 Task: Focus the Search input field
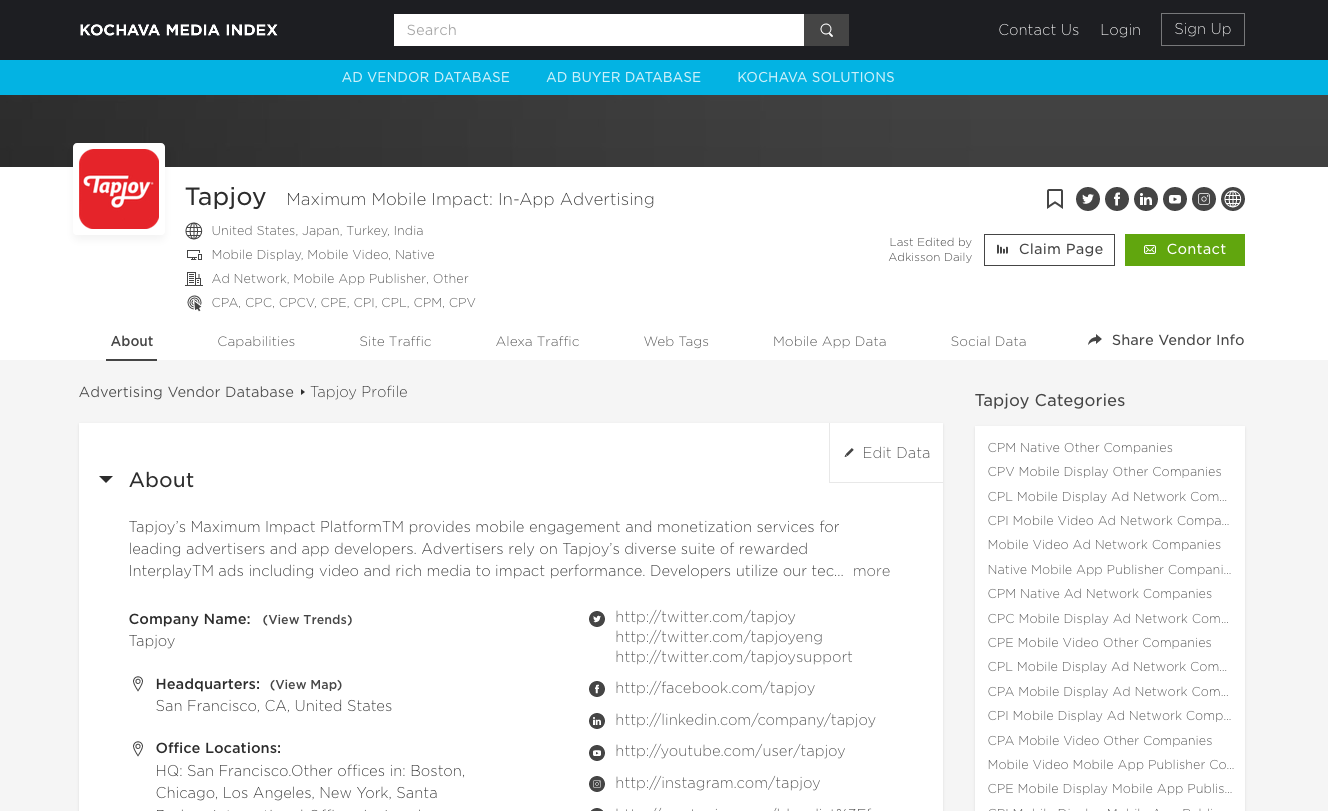tap(599, 30)
